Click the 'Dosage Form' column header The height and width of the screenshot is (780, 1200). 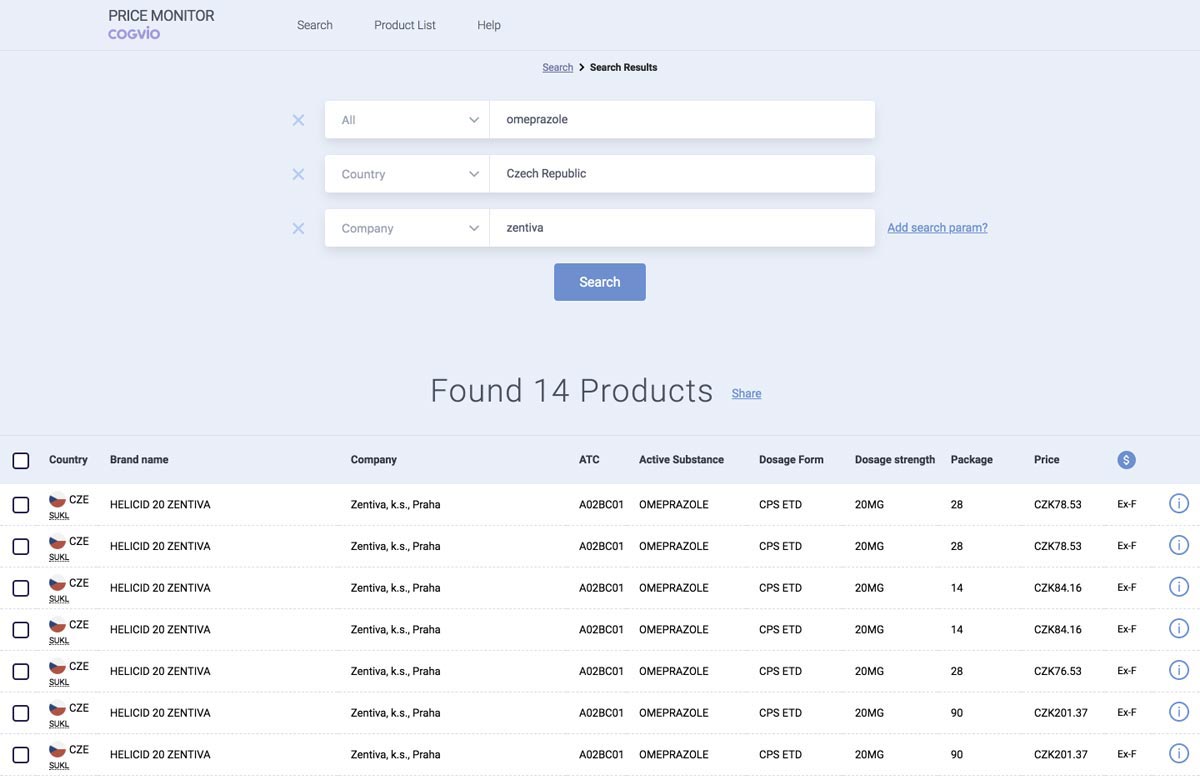pos(791,460)
